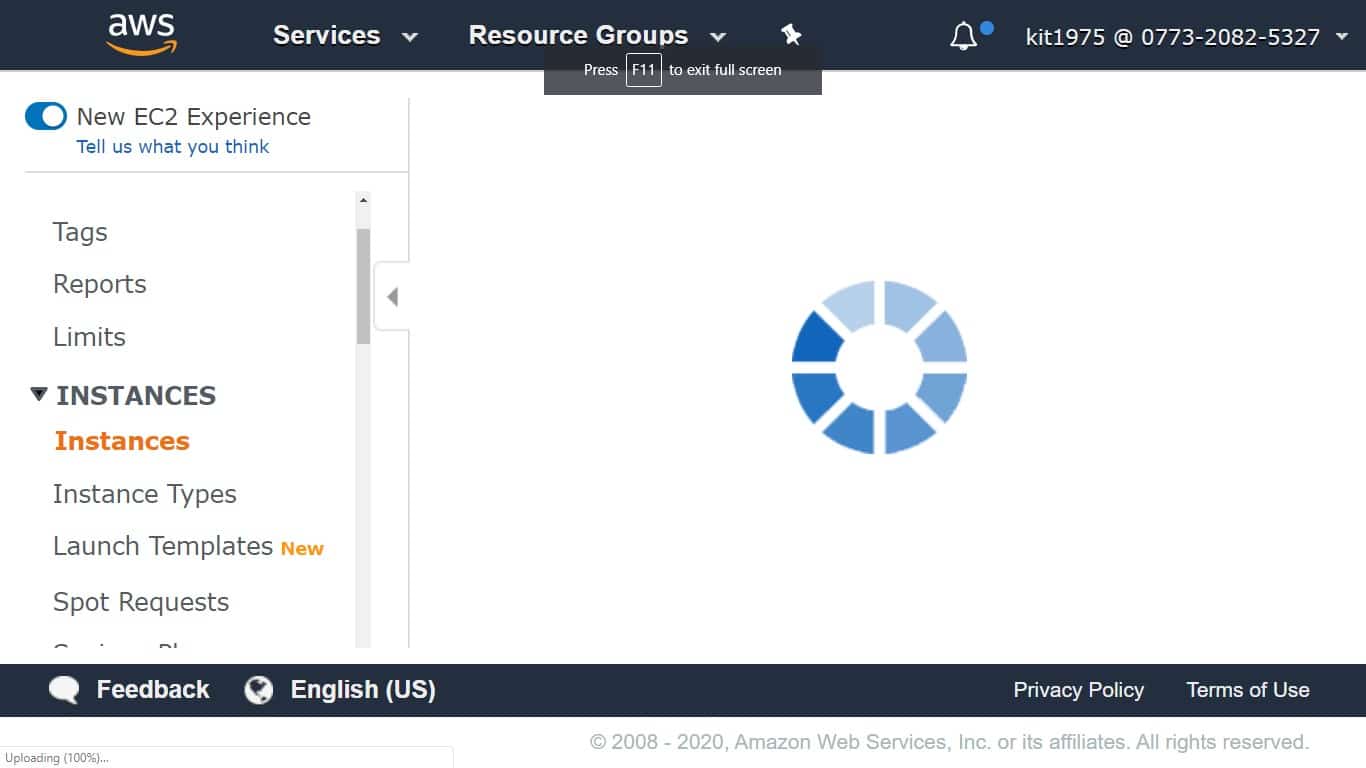Open the Tell us what you think link
The image size is (1366, 768).
point(172,147)
